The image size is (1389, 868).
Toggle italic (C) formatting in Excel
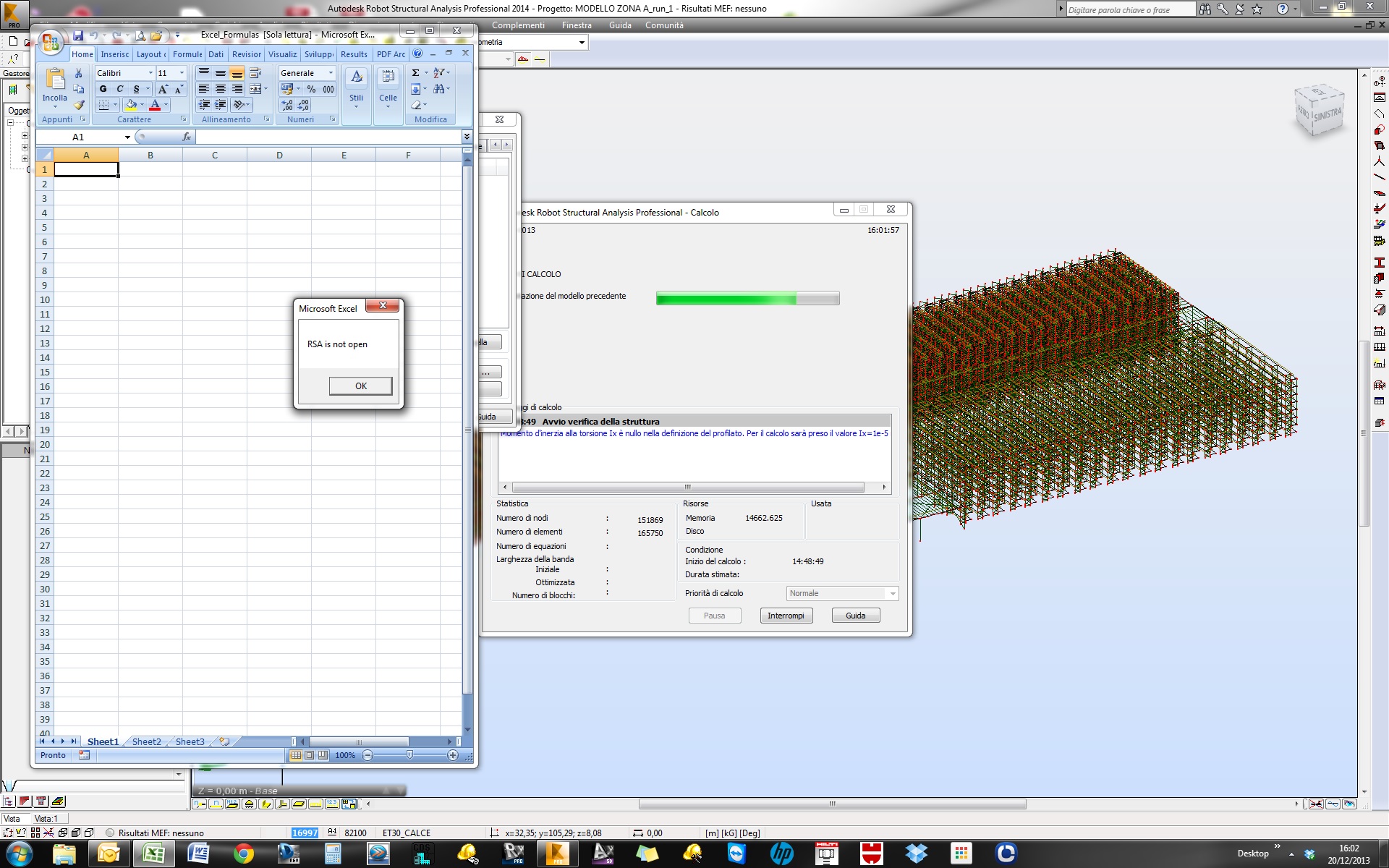[119, 89]
